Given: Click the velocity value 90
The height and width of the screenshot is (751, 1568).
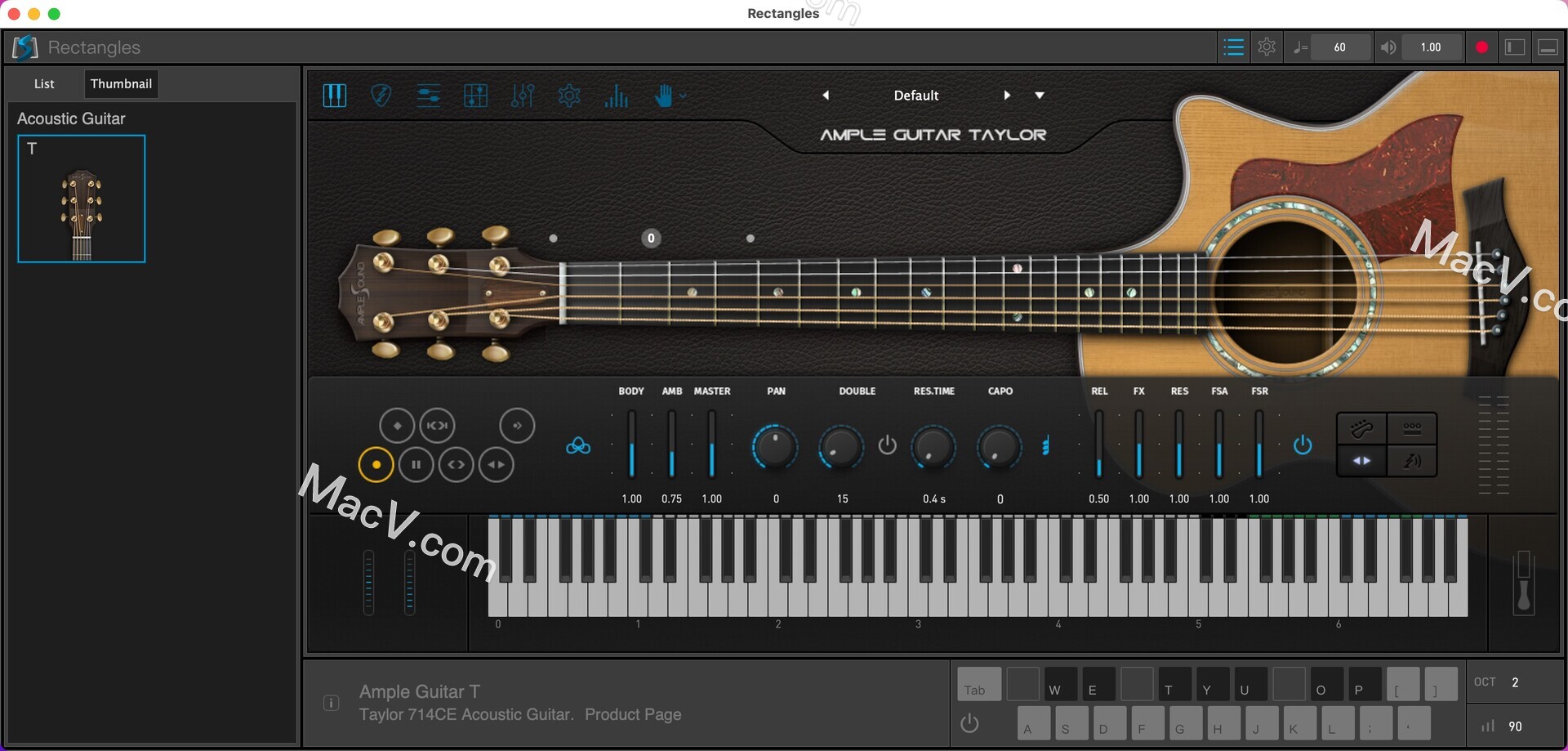Looking at the screenshot, I should [x=1516, y=726].
